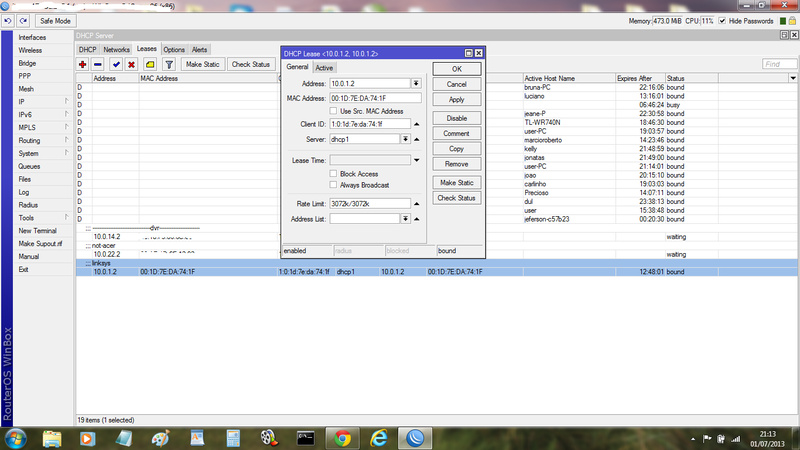Open Windows Live Movie Maker taskbar icon
The width and height of the screenshot is (800, 450).
[269, 438]
